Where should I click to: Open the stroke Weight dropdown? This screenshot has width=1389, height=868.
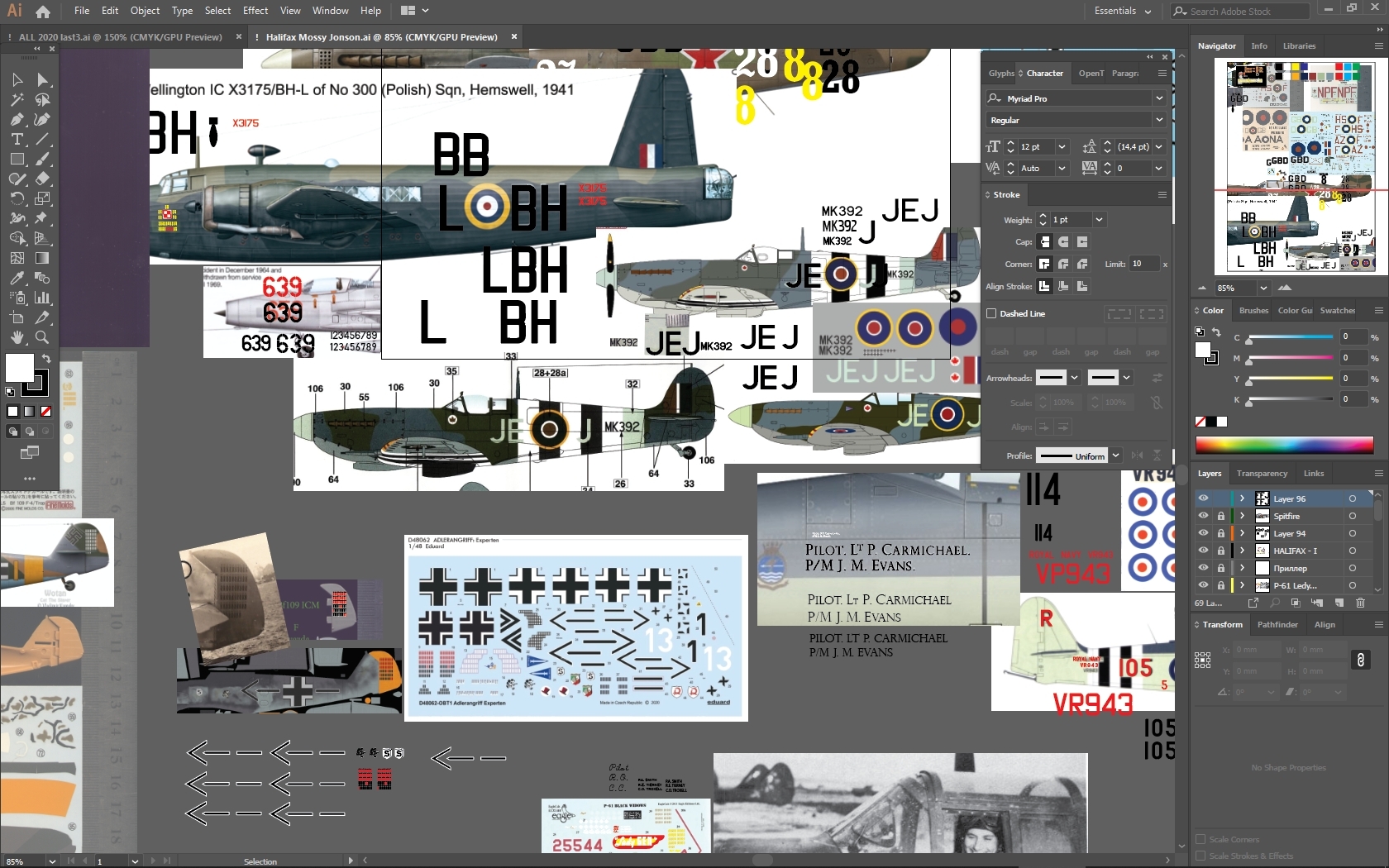tap(1099, 220)
